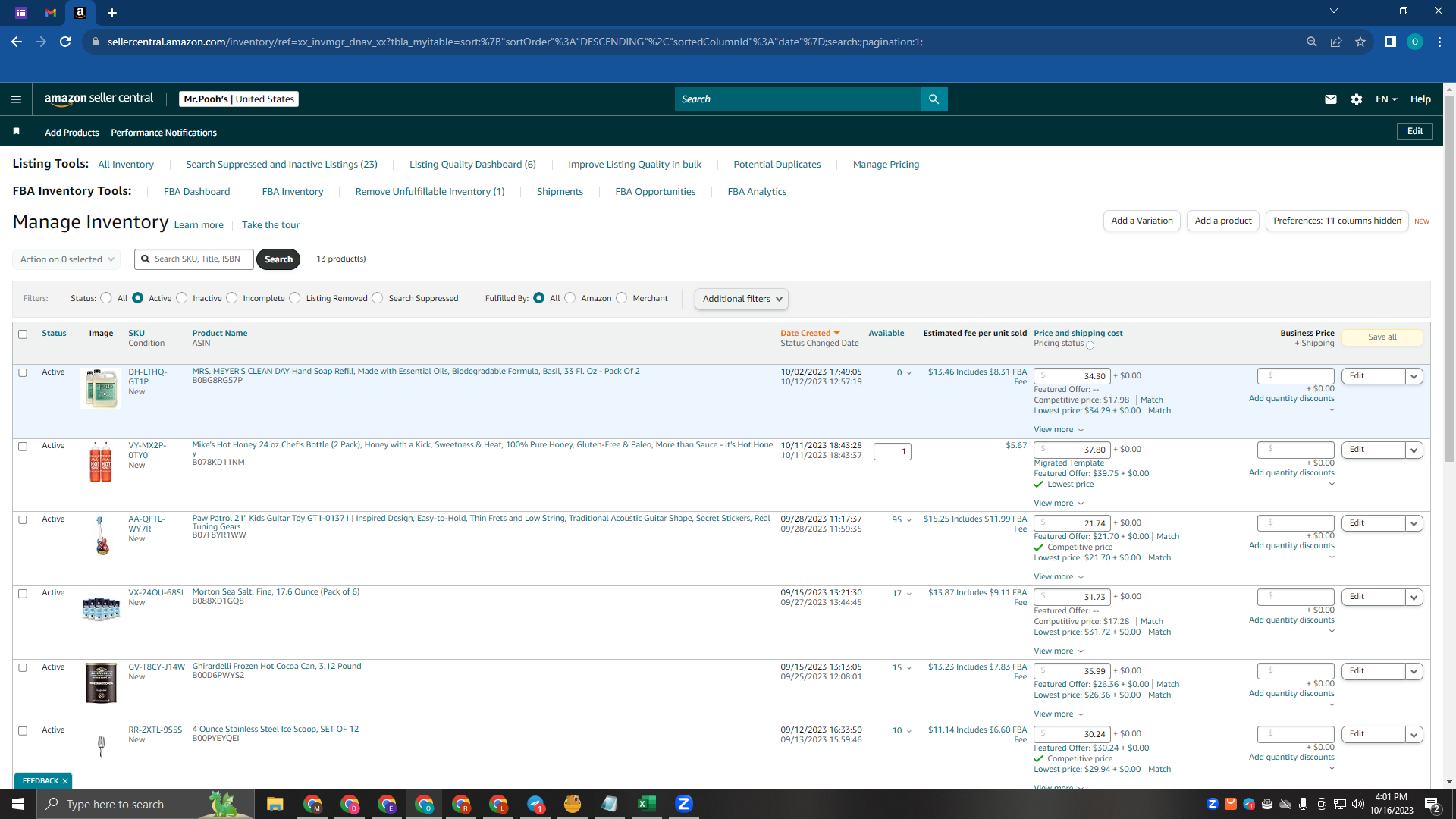
Task: Select the Amazon fulfilled-by radio button
Action: (x=570, y=298)
